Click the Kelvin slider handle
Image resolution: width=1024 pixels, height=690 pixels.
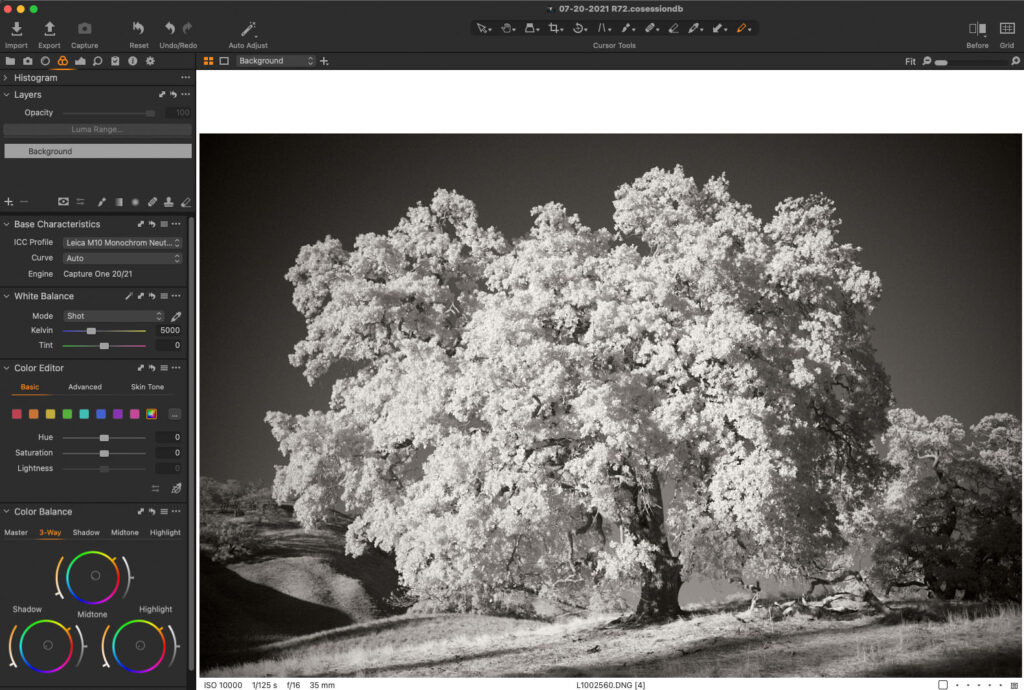(x=91, y=331)
